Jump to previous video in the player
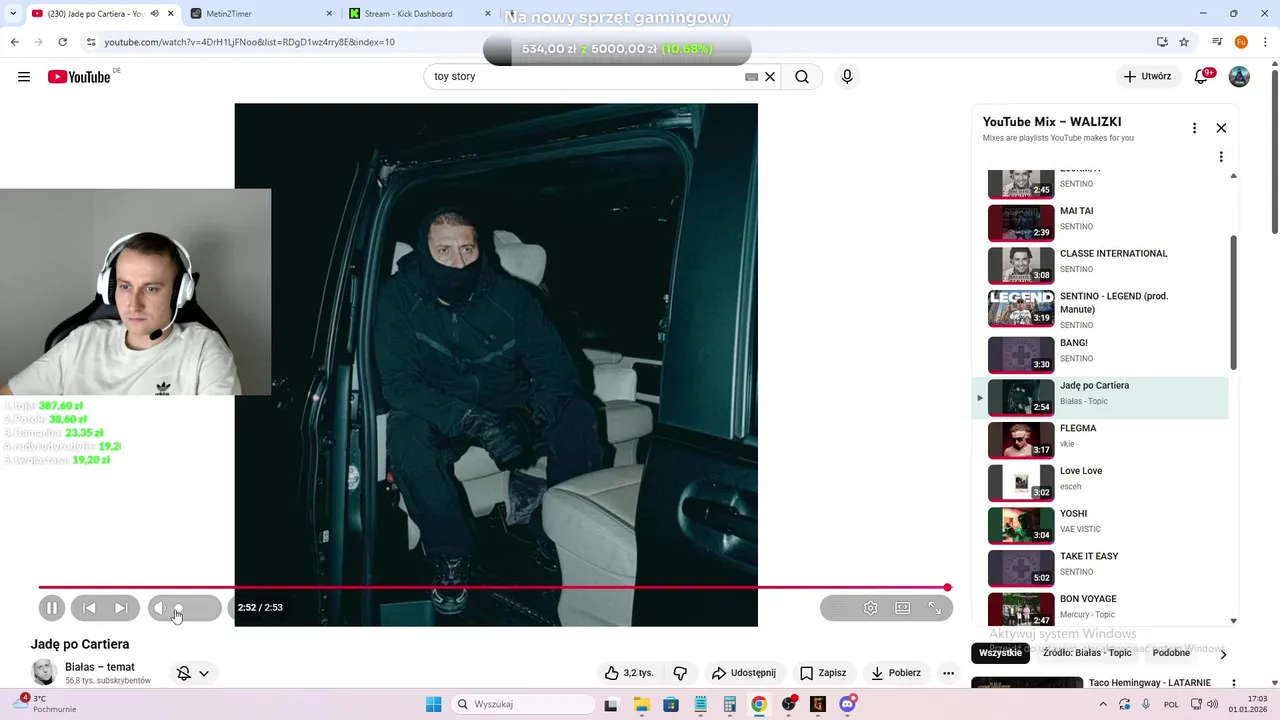This screenshot has width=1280, height=720. pos(89,608)
